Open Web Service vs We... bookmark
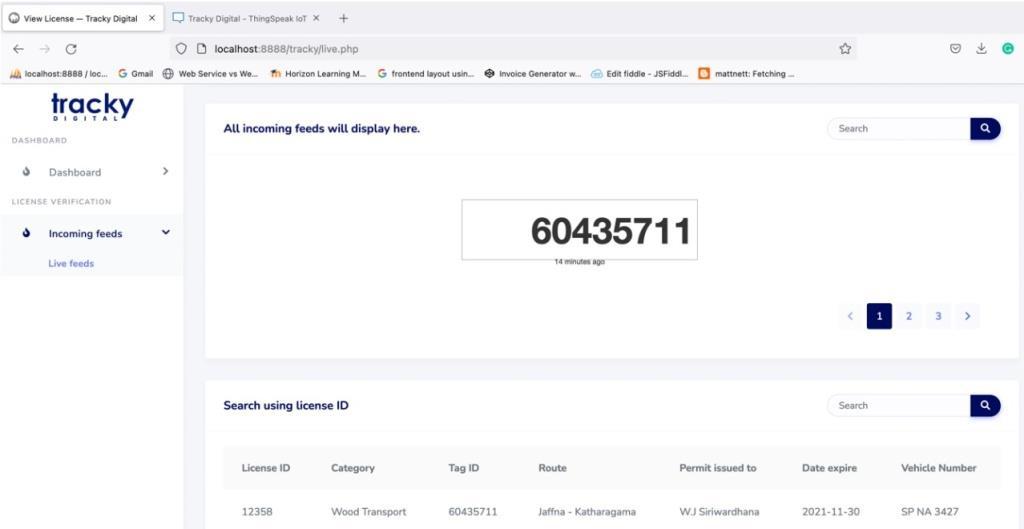 point(210,74)
